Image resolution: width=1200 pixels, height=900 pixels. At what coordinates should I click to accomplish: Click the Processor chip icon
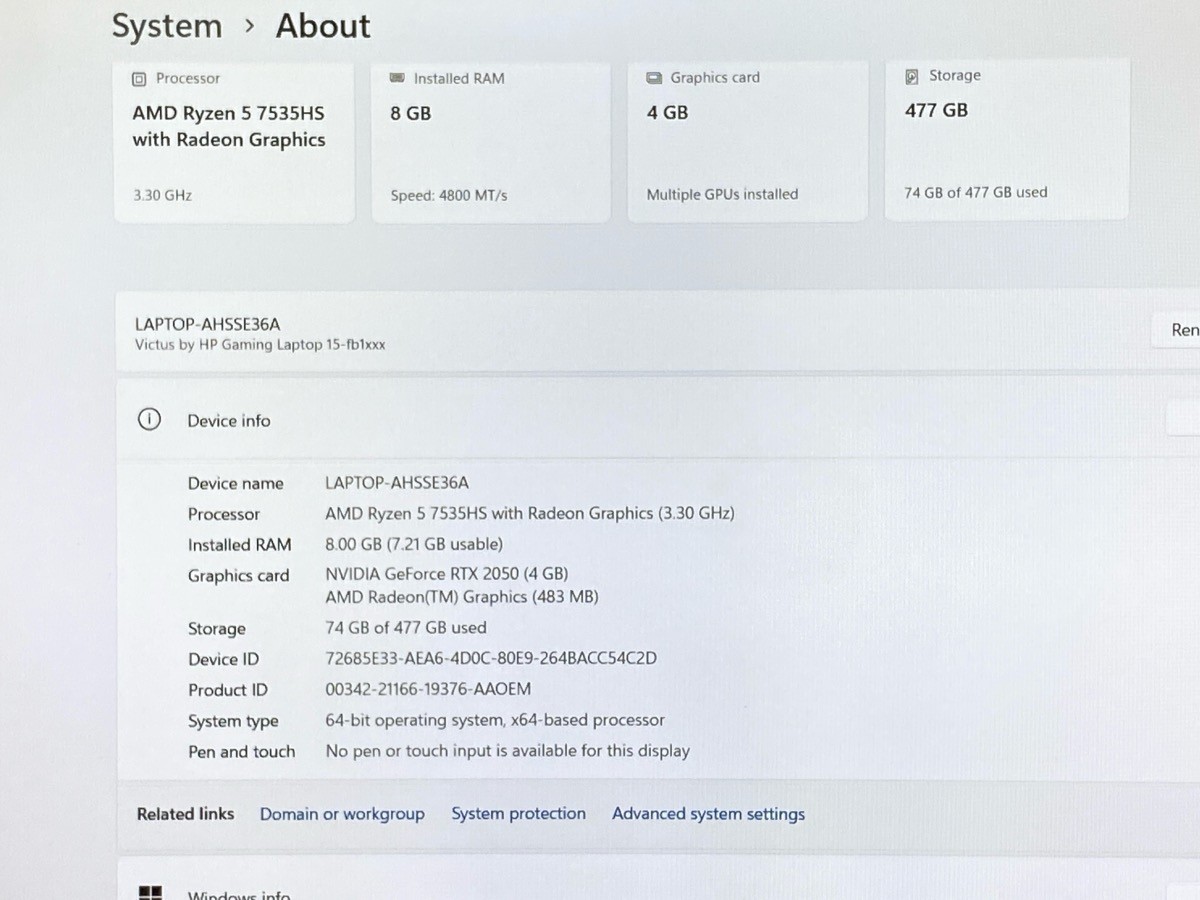point(140,78)
